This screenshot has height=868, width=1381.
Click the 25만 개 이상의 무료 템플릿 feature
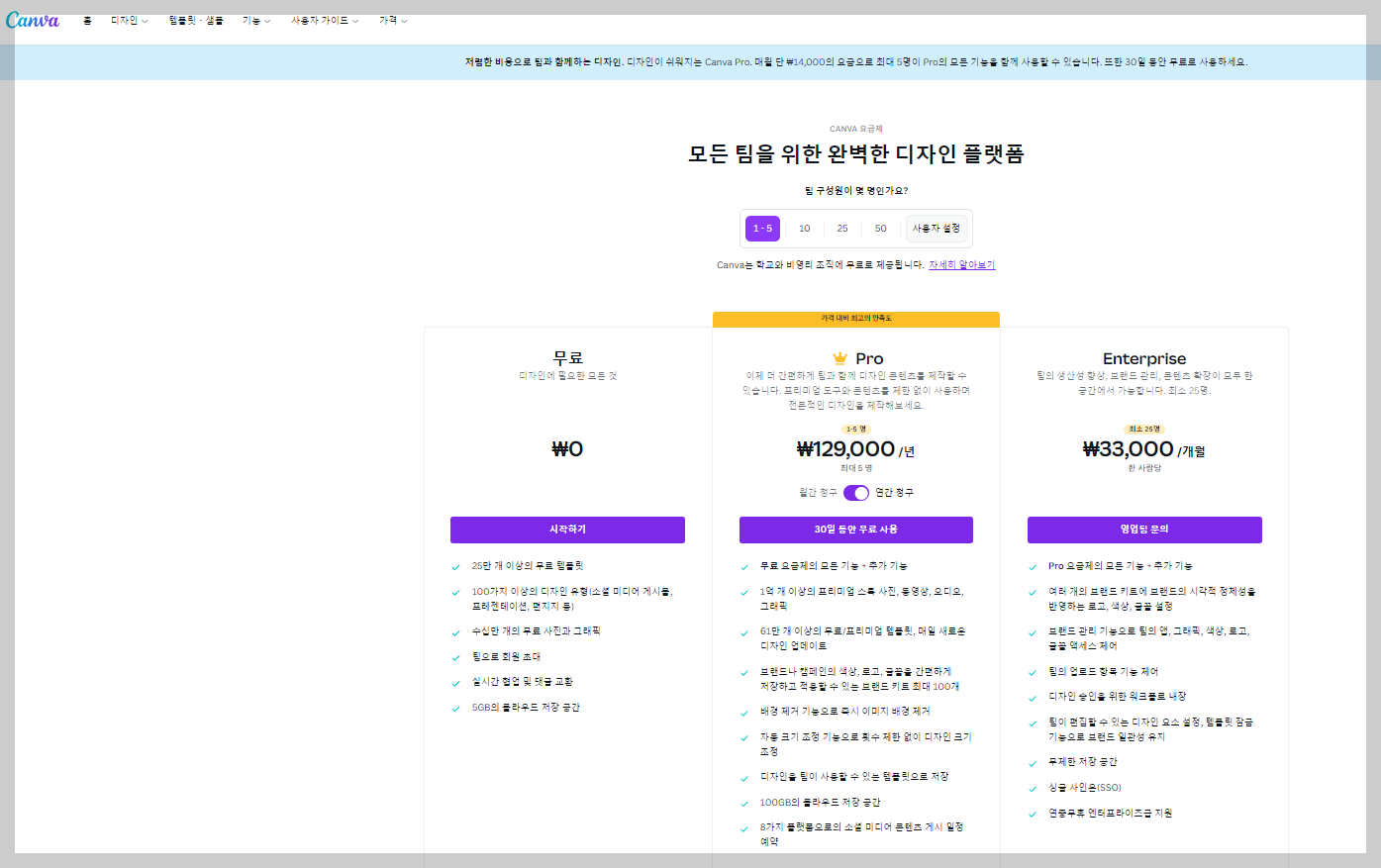[528, 566]
